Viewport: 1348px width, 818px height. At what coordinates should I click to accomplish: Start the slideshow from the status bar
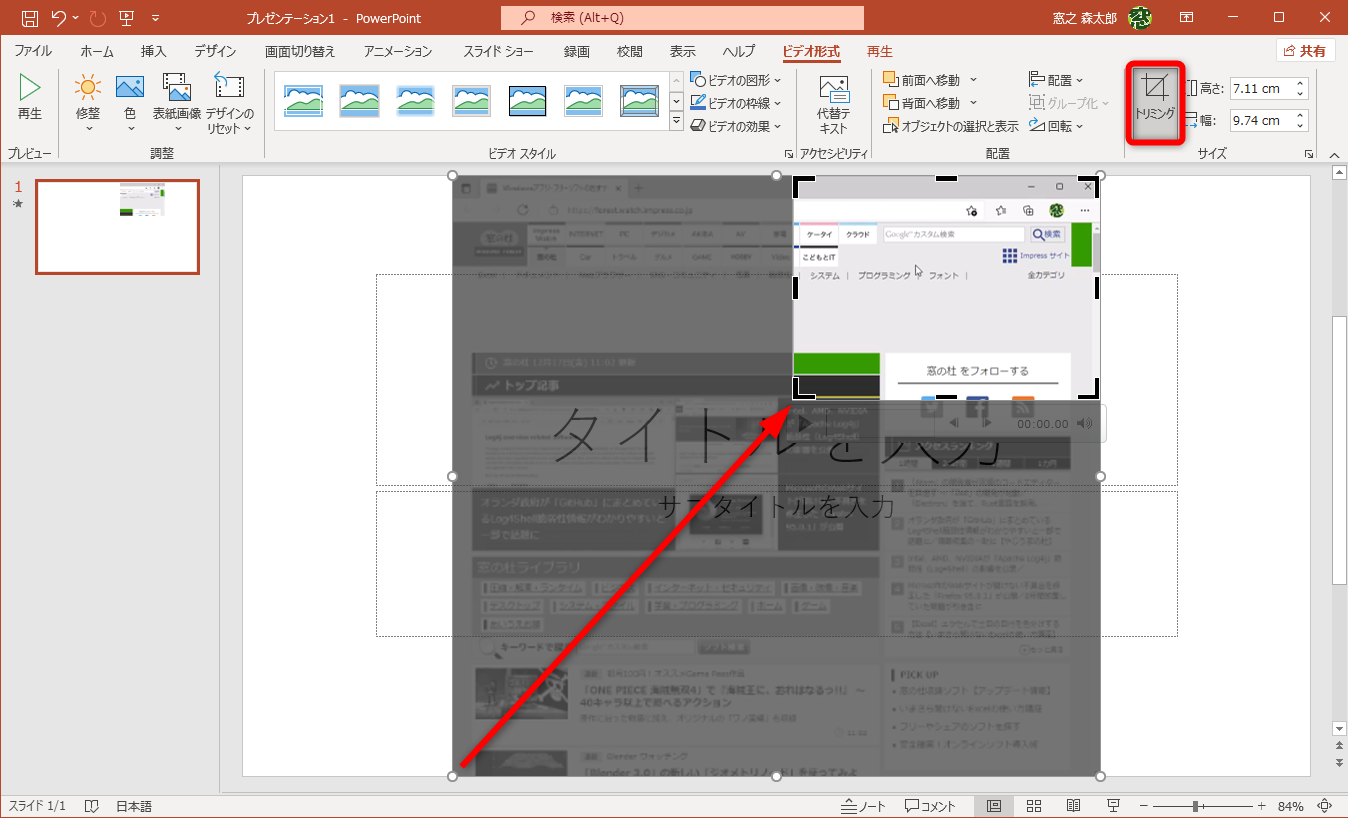1113,806
